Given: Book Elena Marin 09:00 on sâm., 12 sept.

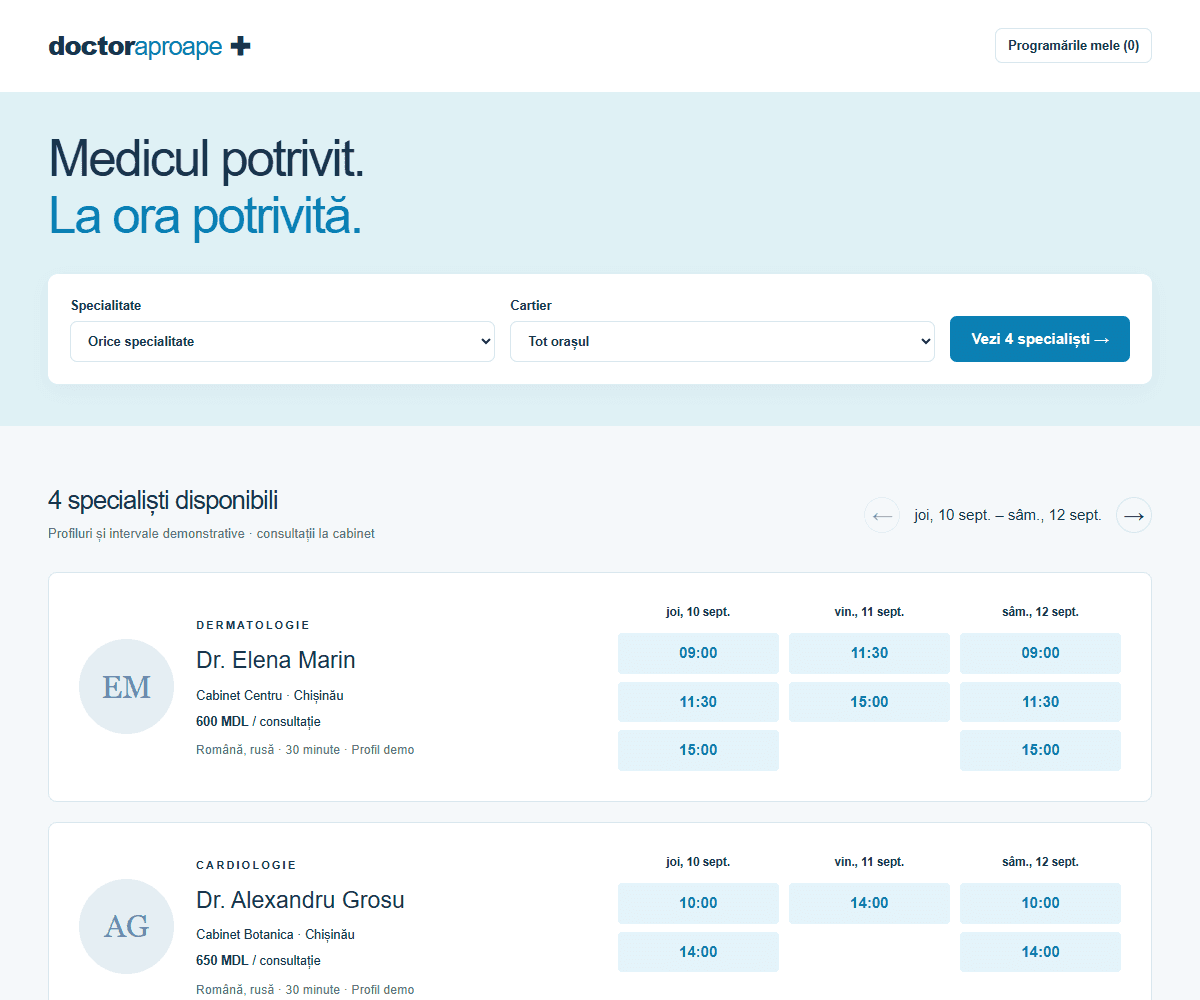Looking at the screenshot, I should [1040, 653].
